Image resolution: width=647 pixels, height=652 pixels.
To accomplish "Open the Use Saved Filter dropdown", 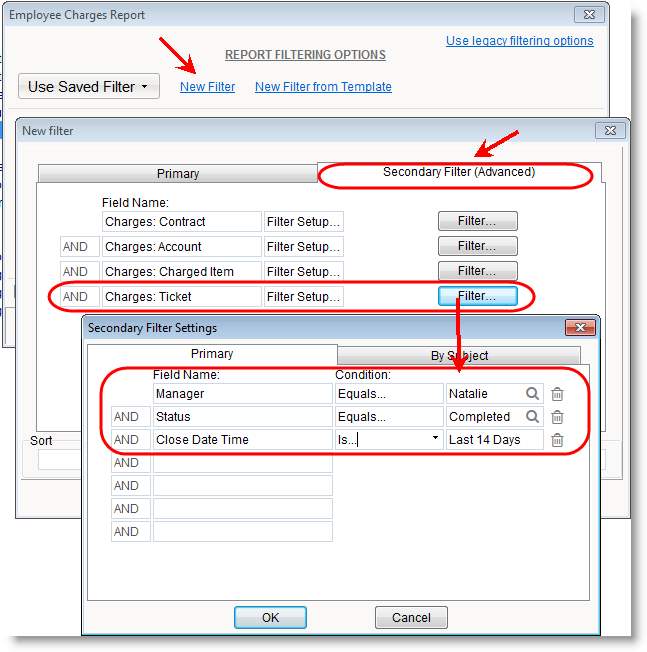I will [x=89, y=87].
